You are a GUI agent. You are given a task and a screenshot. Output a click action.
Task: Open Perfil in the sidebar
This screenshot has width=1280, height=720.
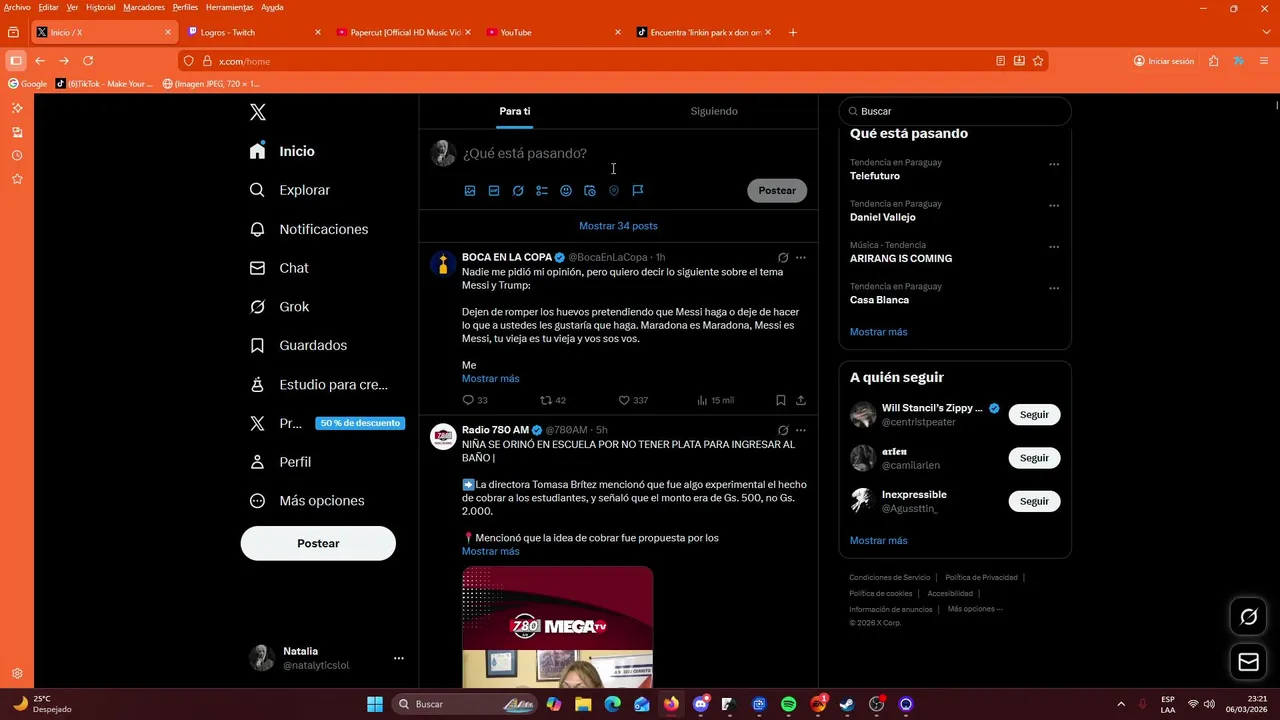[x=281, y=462]
